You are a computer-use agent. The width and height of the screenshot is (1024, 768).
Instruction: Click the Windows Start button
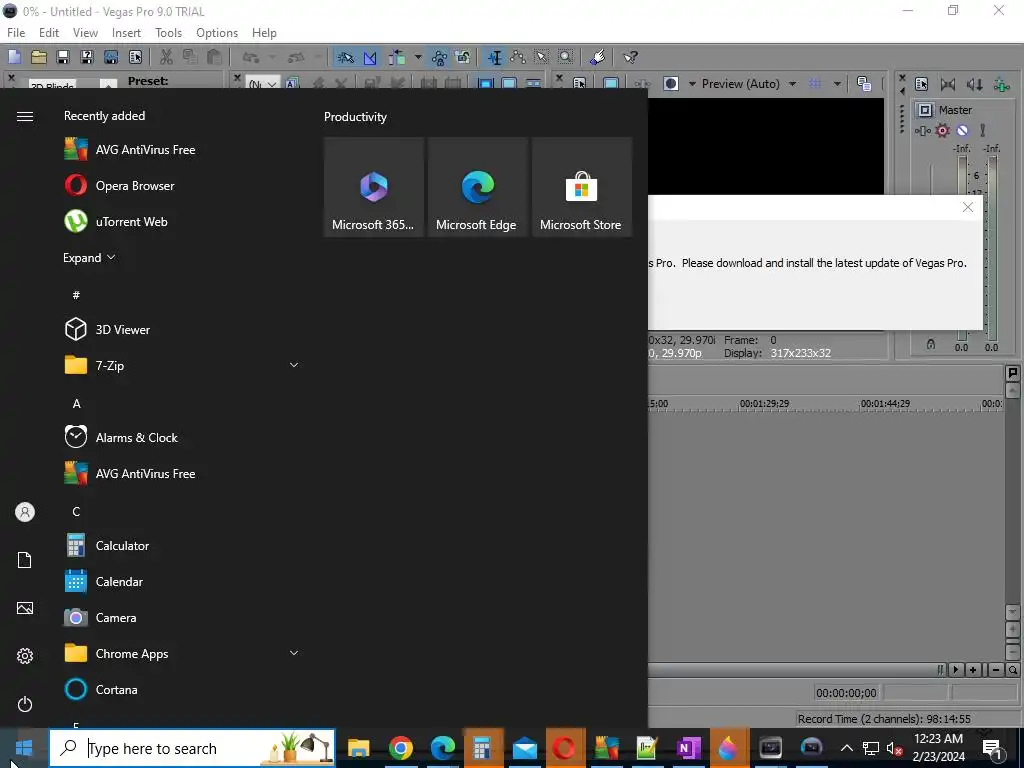(x=24, y=748)
